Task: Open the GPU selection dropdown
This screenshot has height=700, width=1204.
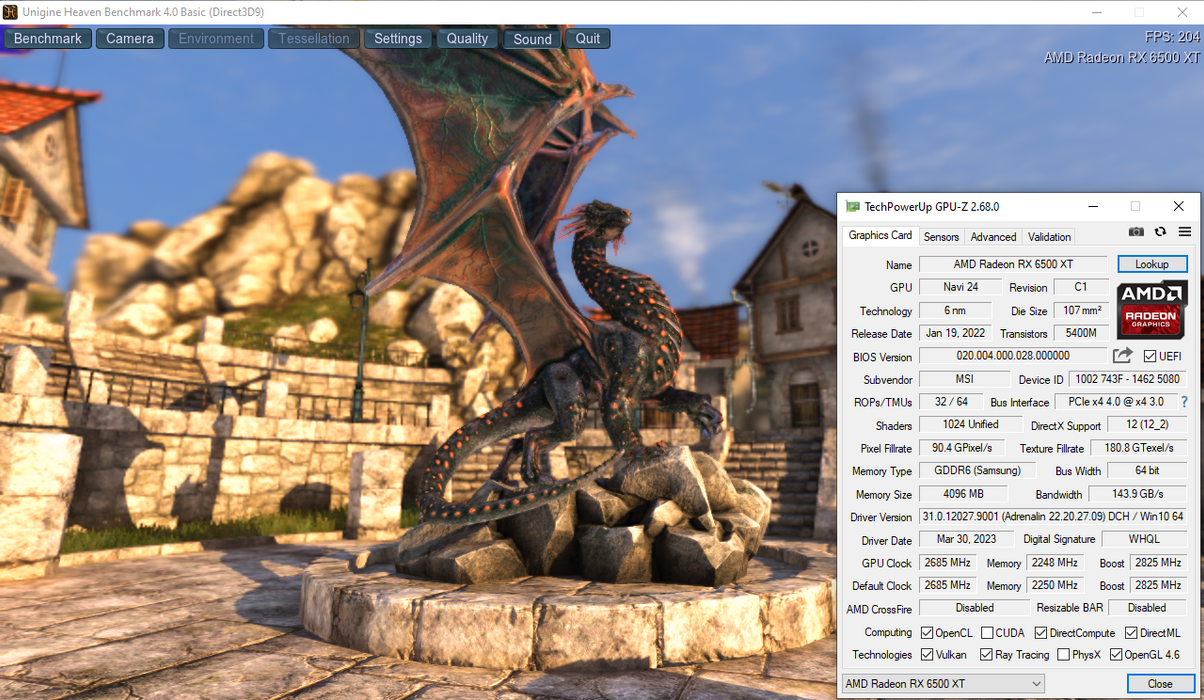Action: pos(942,684)
